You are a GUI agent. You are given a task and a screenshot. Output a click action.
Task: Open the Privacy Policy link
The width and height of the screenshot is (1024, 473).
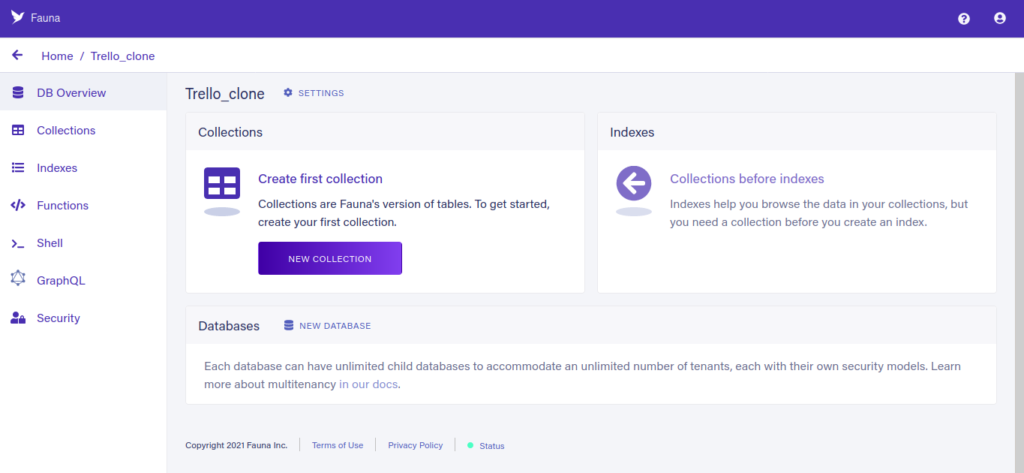[415, 446]
